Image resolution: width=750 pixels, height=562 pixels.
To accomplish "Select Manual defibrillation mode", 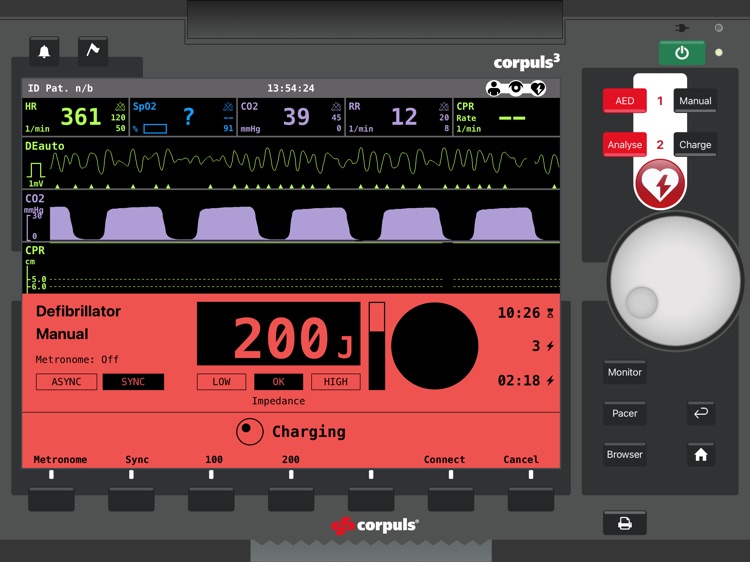I will point(695,101).
